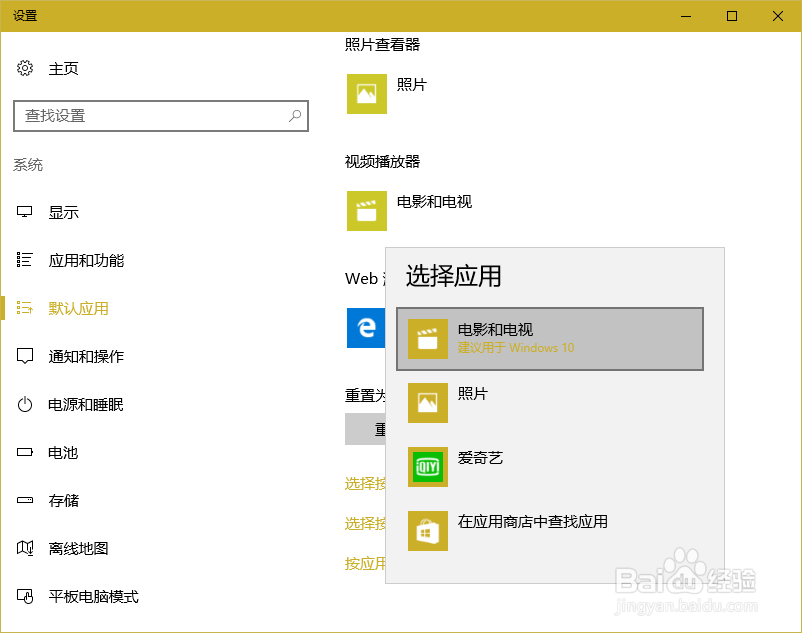Click the 照片 icon under 照片查看器
The height and width of the screenshot is (633, 802).
point(366,93)
